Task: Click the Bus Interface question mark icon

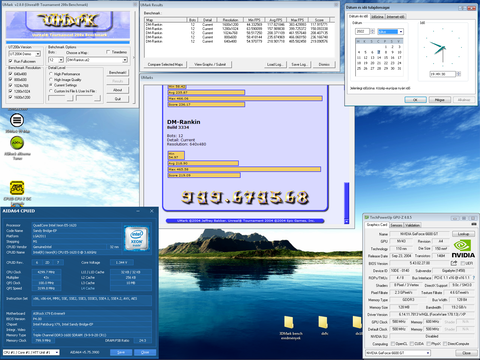Action: [x=473, y=278]
